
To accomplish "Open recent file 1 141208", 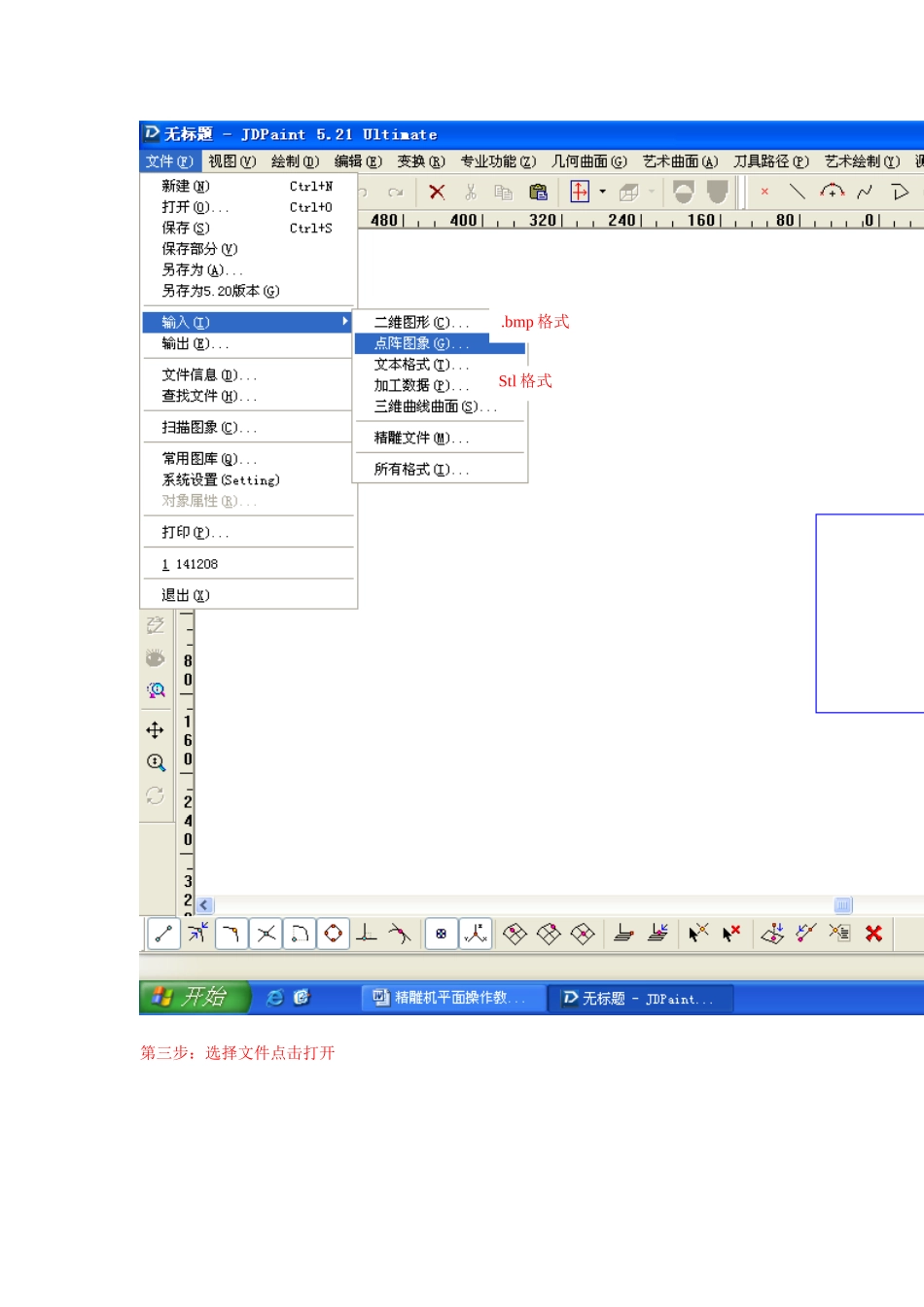I will (x=248, y=564).
